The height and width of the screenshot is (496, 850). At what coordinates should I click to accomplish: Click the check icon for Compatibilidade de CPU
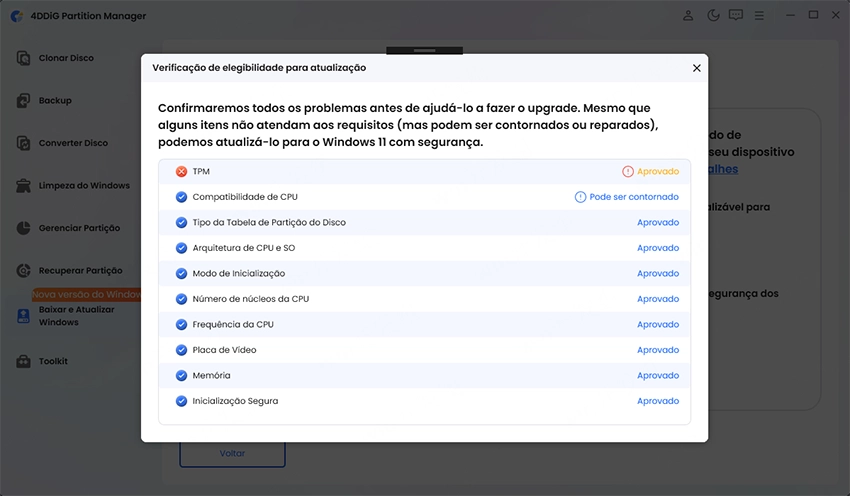182,197
